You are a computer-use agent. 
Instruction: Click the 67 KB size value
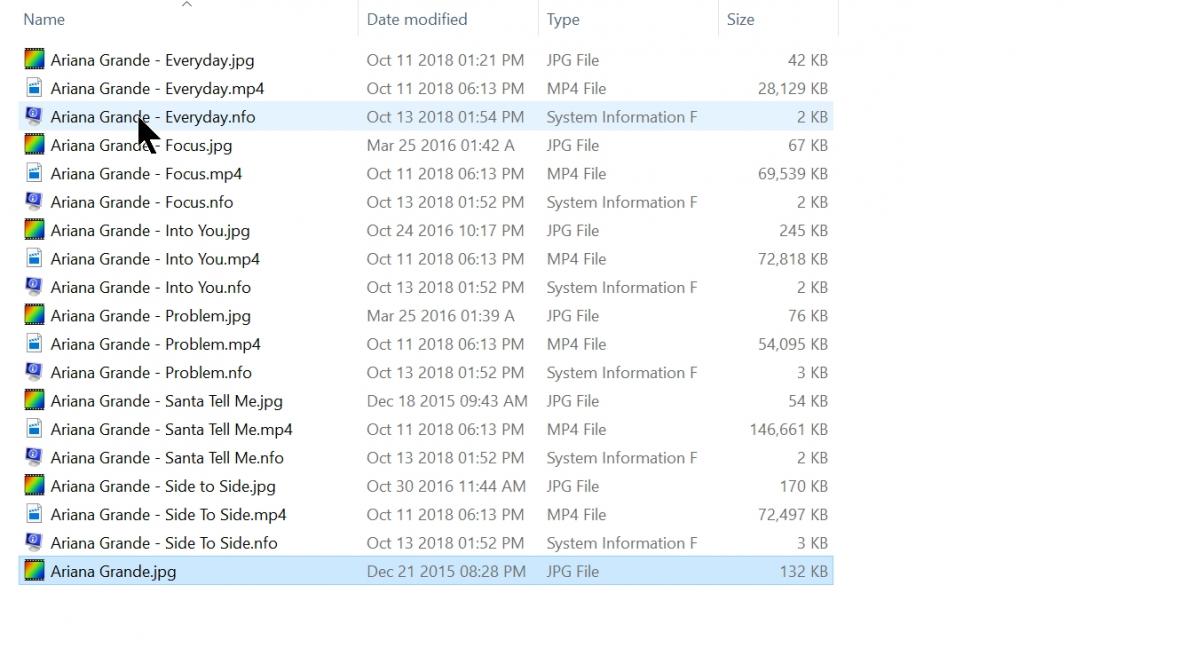pyautogui.click(x=808, y=145)
